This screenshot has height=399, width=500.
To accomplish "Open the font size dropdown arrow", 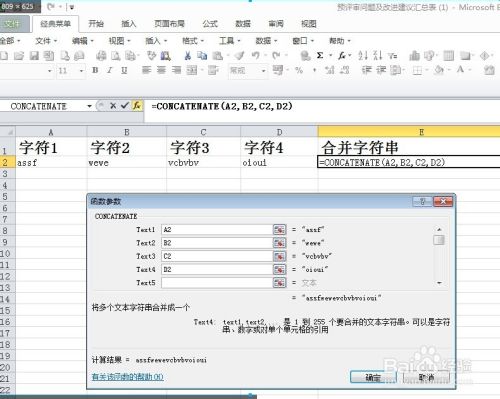I will (81, 71).
